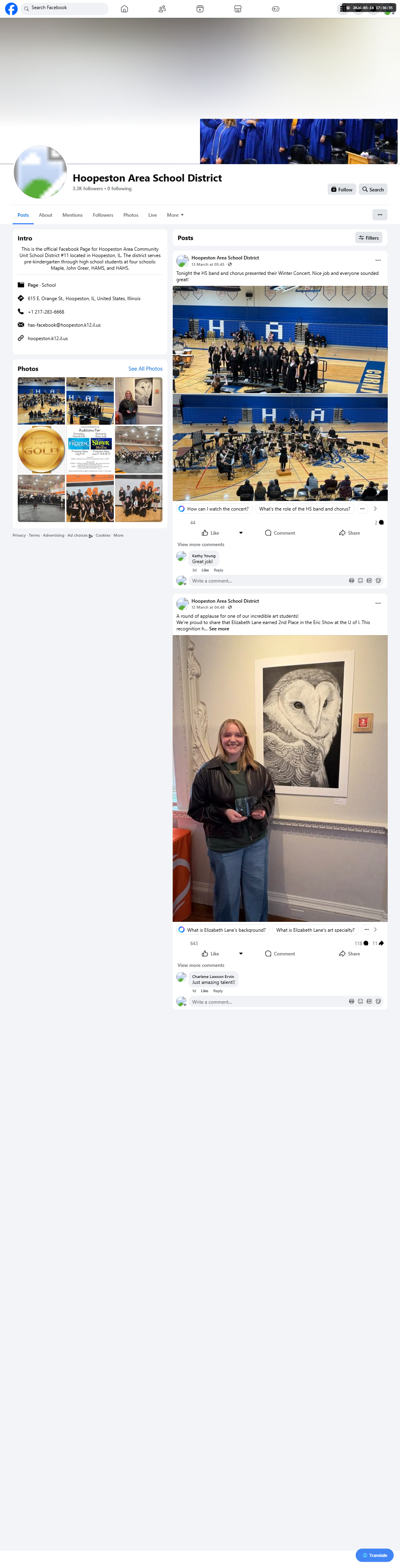Open See All Photos link
Image resolution: width=400 pixels, height=1568 pixels.
[145, 369]
